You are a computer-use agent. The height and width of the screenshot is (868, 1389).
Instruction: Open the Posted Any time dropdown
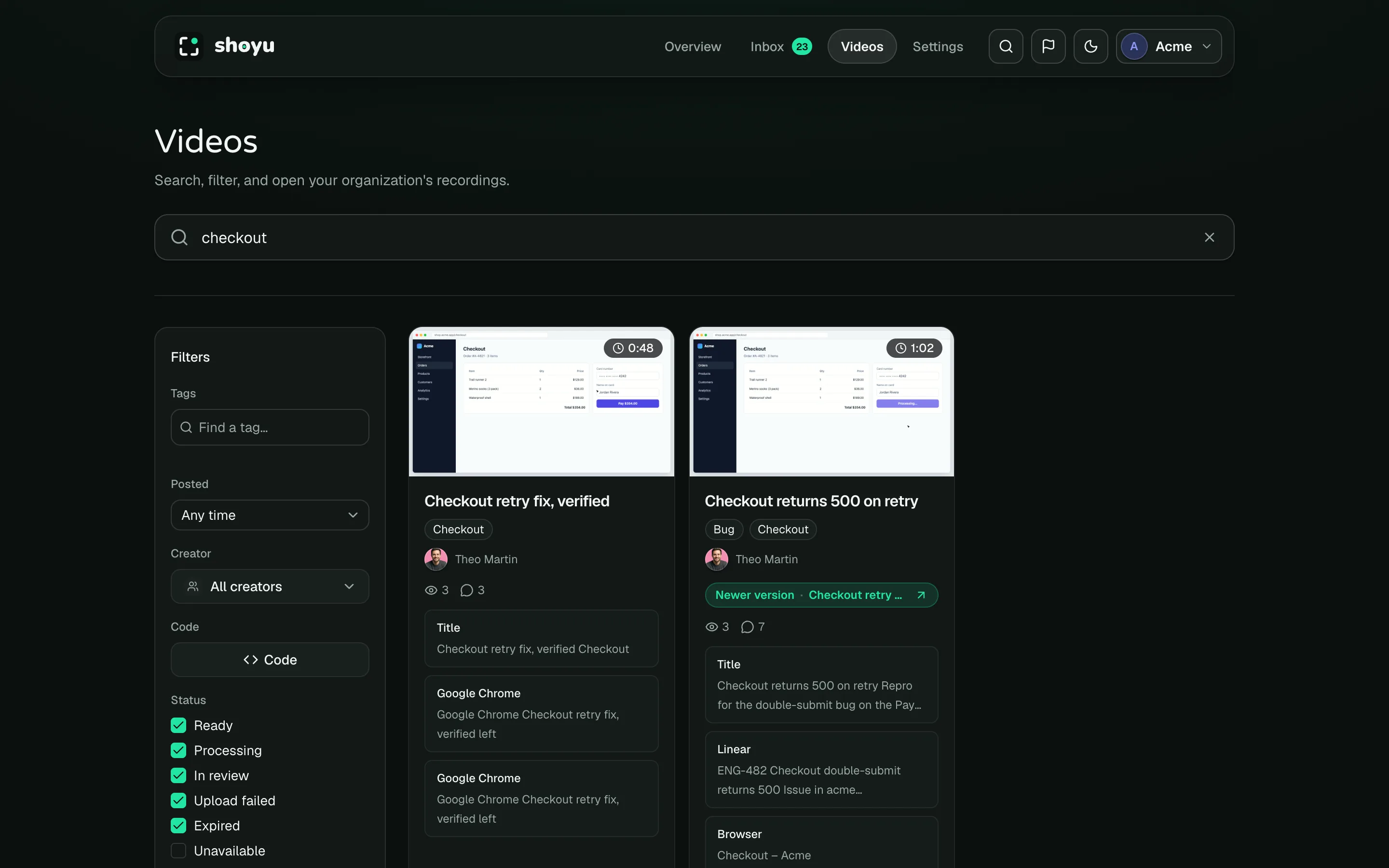(x=270, y=515)
